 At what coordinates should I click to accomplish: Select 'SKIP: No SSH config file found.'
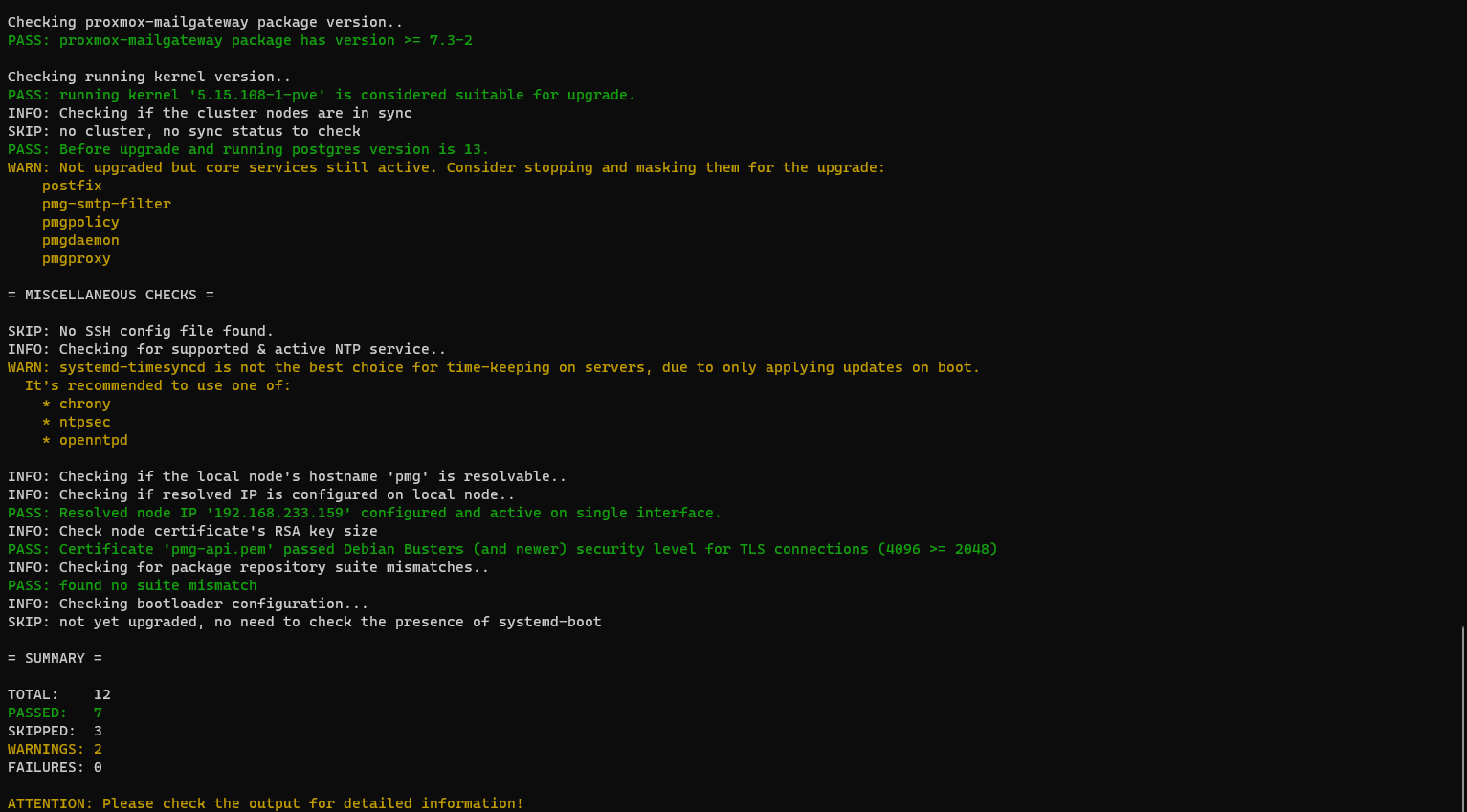point(141,331)
